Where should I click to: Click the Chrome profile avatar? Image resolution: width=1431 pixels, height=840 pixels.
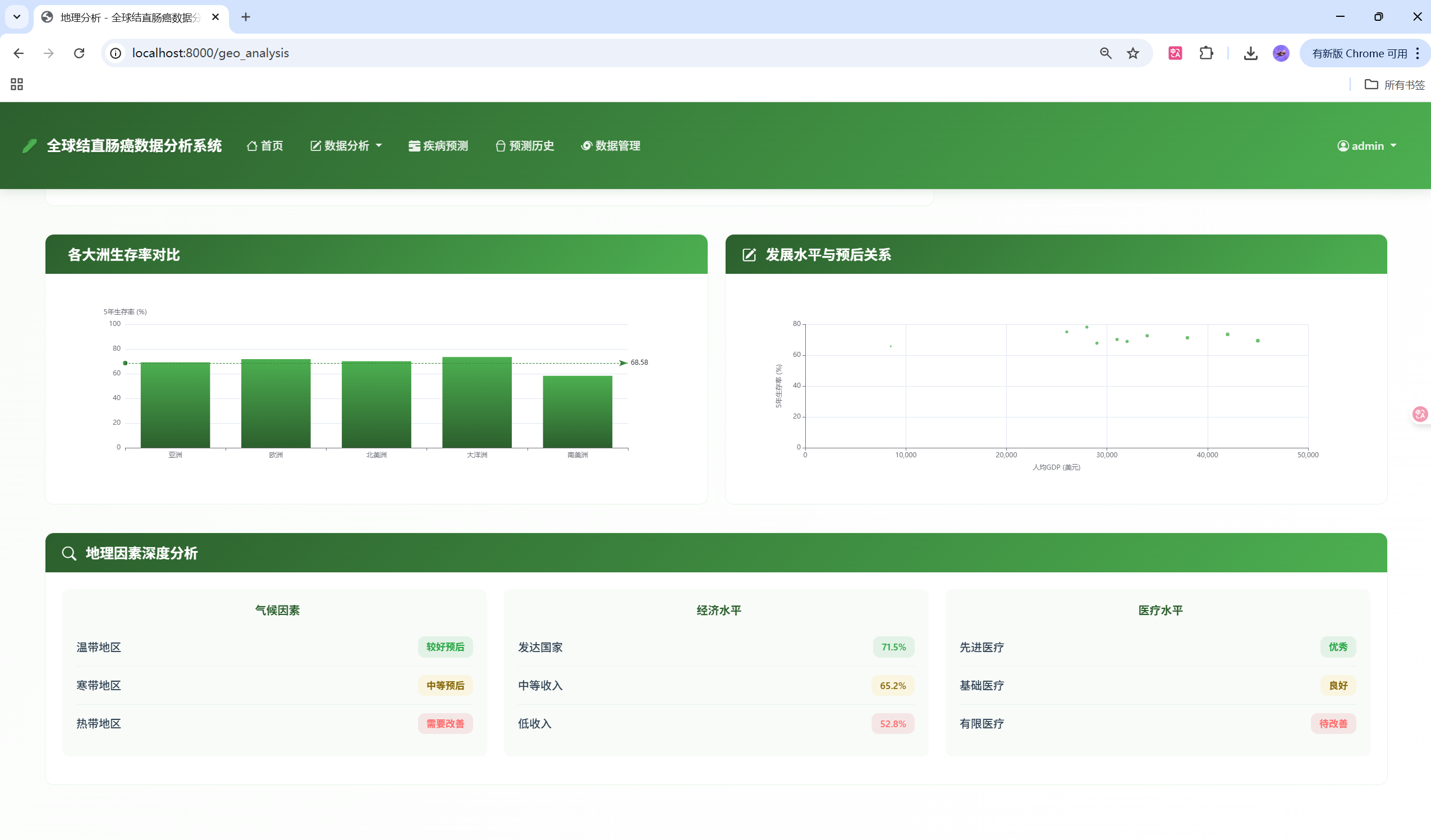point(1281,53)
